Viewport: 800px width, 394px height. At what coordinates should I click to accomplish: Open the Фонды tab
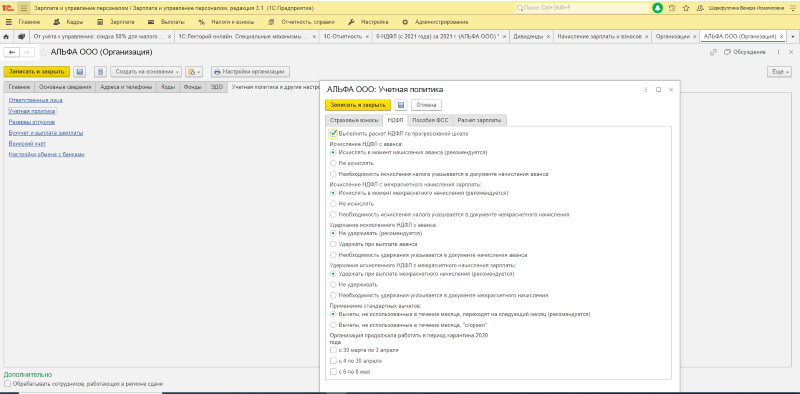pyautogui.click(x=193, y=87)
